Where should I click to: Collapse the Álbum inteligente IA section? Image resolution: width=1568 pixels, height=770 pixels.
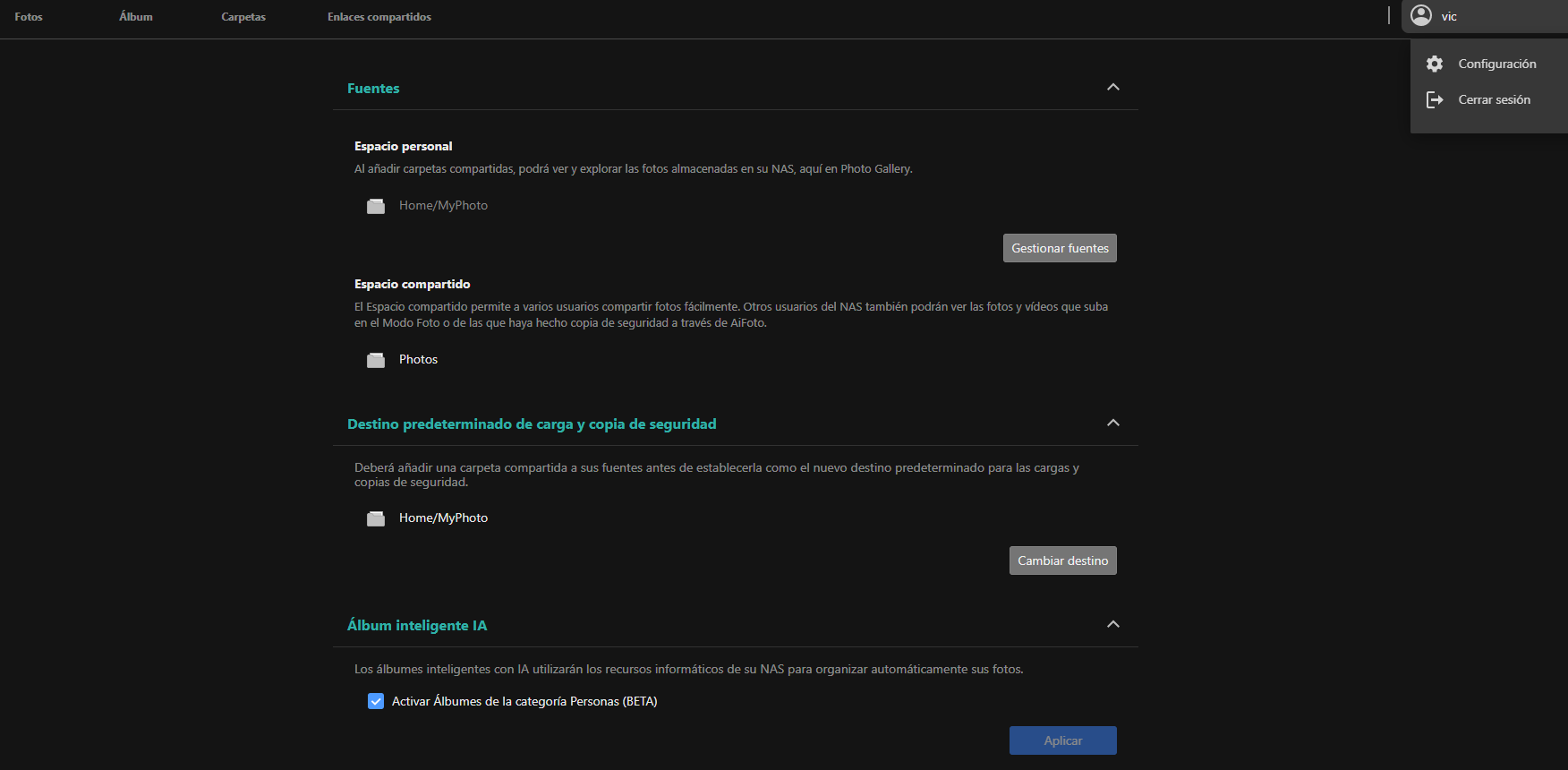coord(1113,625)
